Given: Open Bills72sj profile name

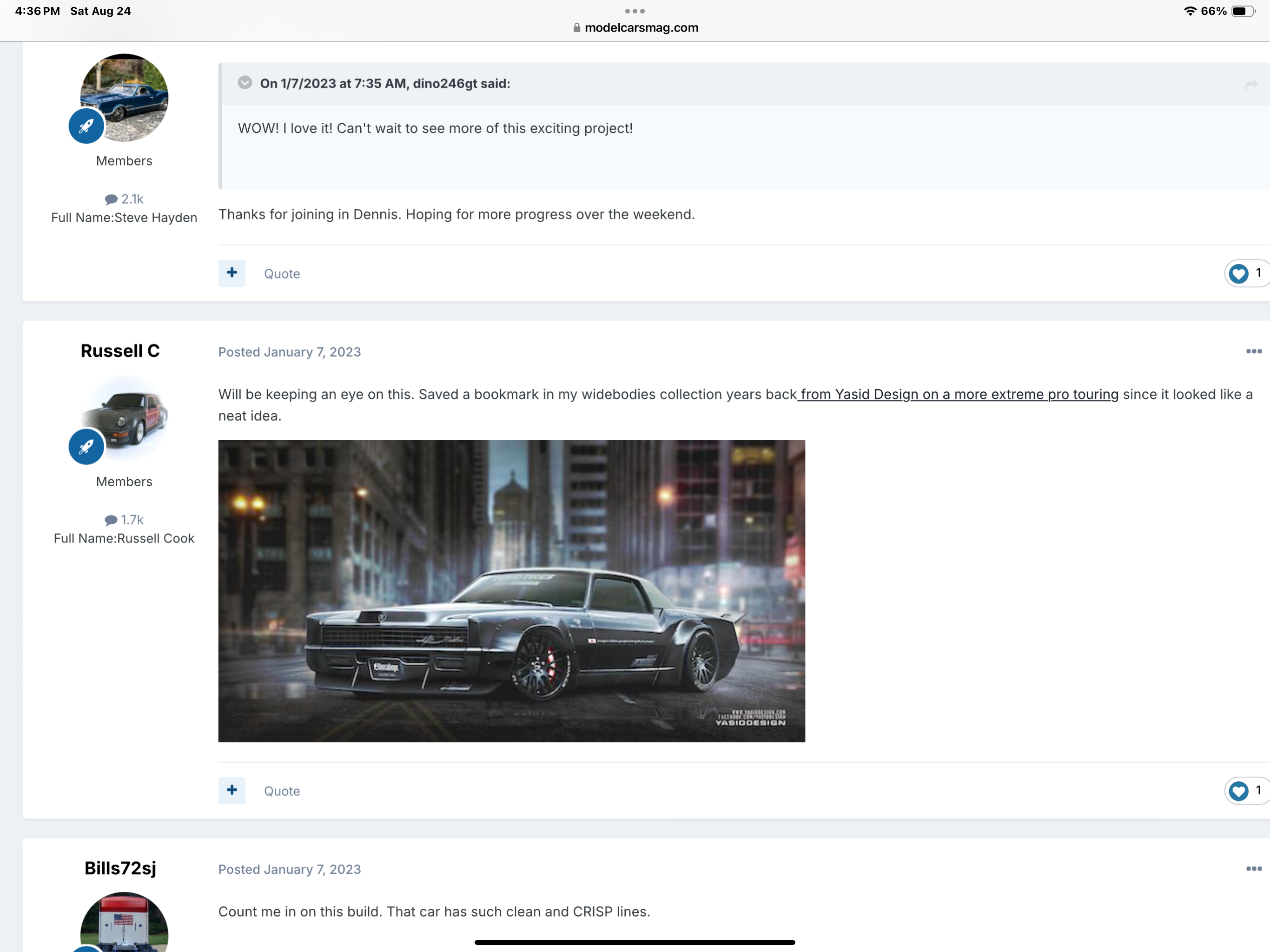Looking at the screenshot, I should pyautogui.click(x=120, y=868).
